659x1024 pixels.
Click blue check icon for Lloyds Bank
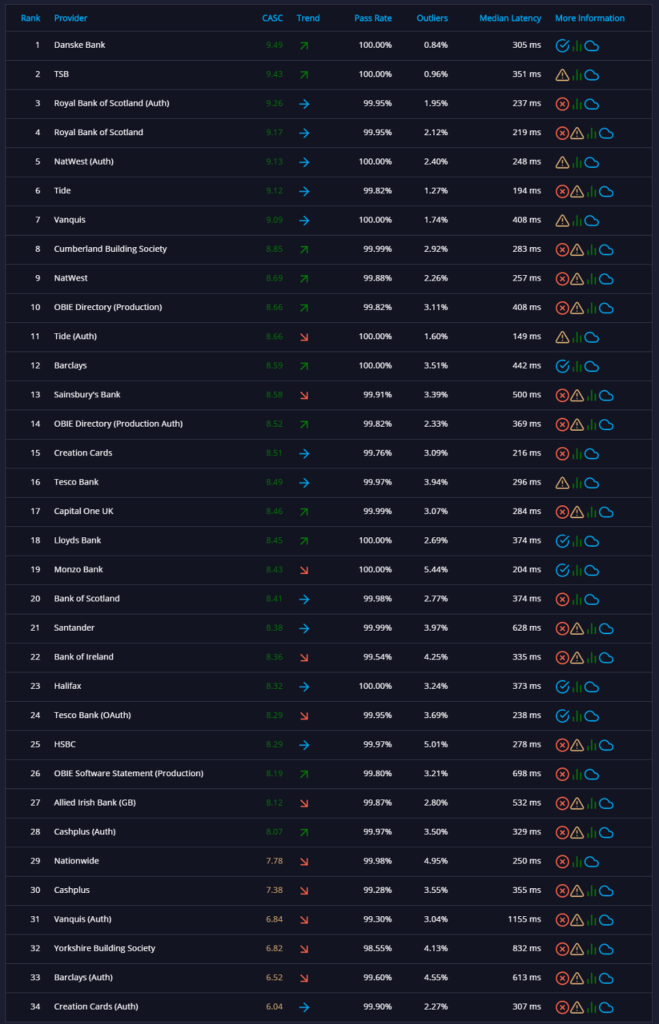pos(562,541)
